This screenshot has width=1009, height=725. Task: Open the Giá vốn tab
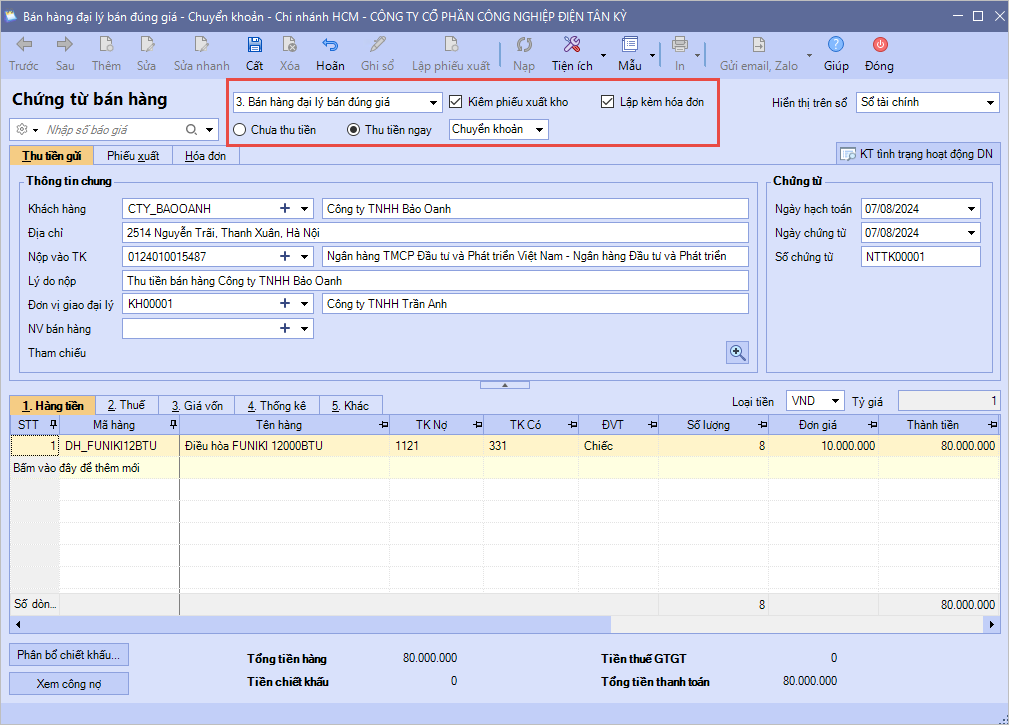(196, 405)
